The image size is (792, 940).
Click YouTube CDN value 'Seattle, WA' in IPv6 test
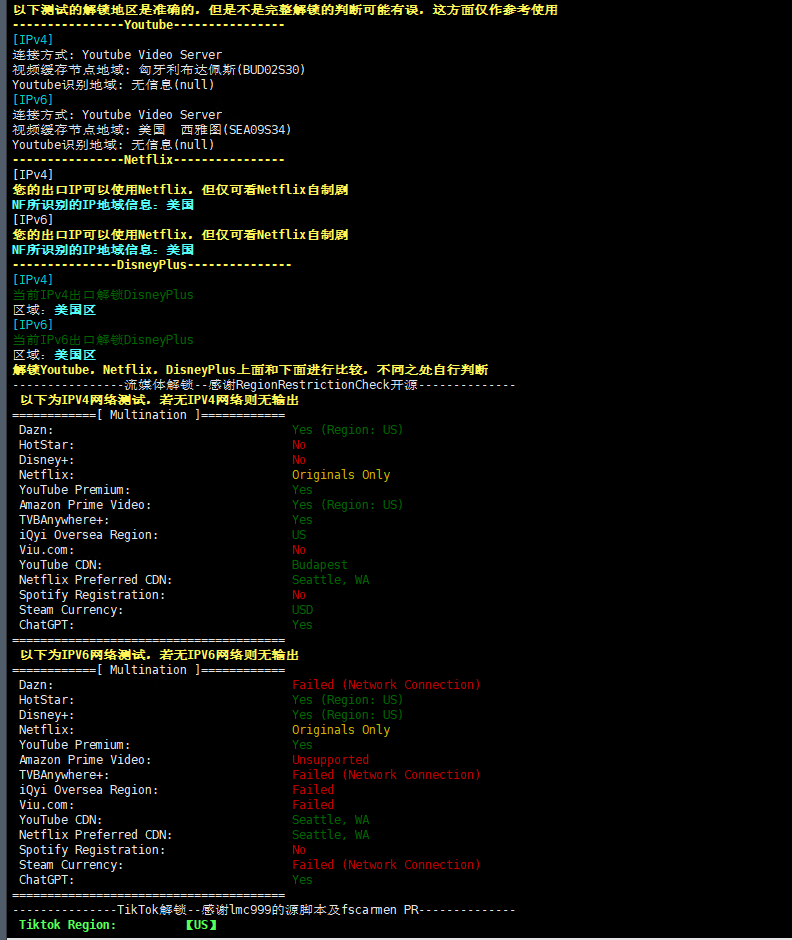point(330,820)
